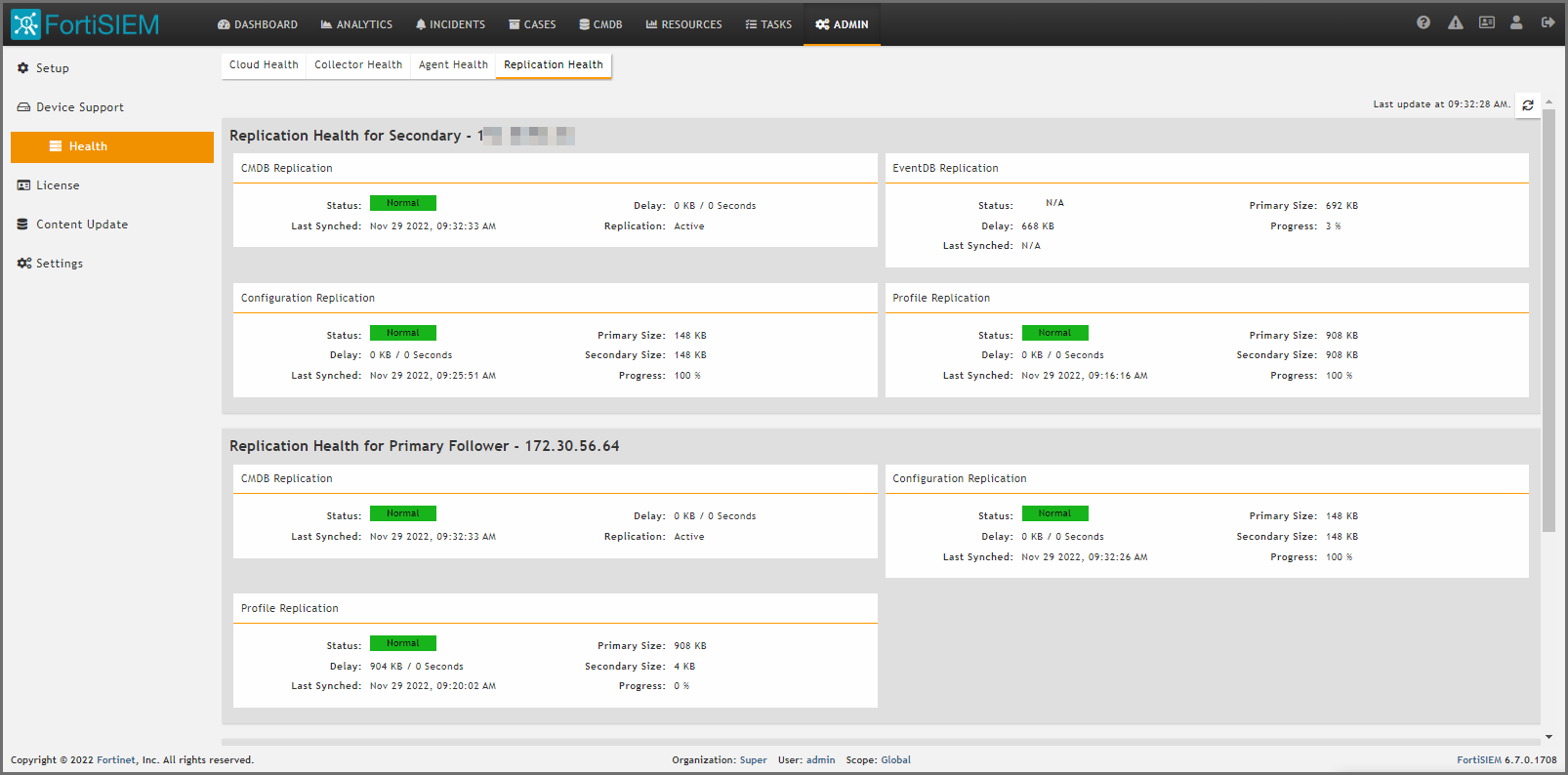The image size is (1568, 775).
Task: Switch to the Collector Health tab
Action: click(358, 64)
